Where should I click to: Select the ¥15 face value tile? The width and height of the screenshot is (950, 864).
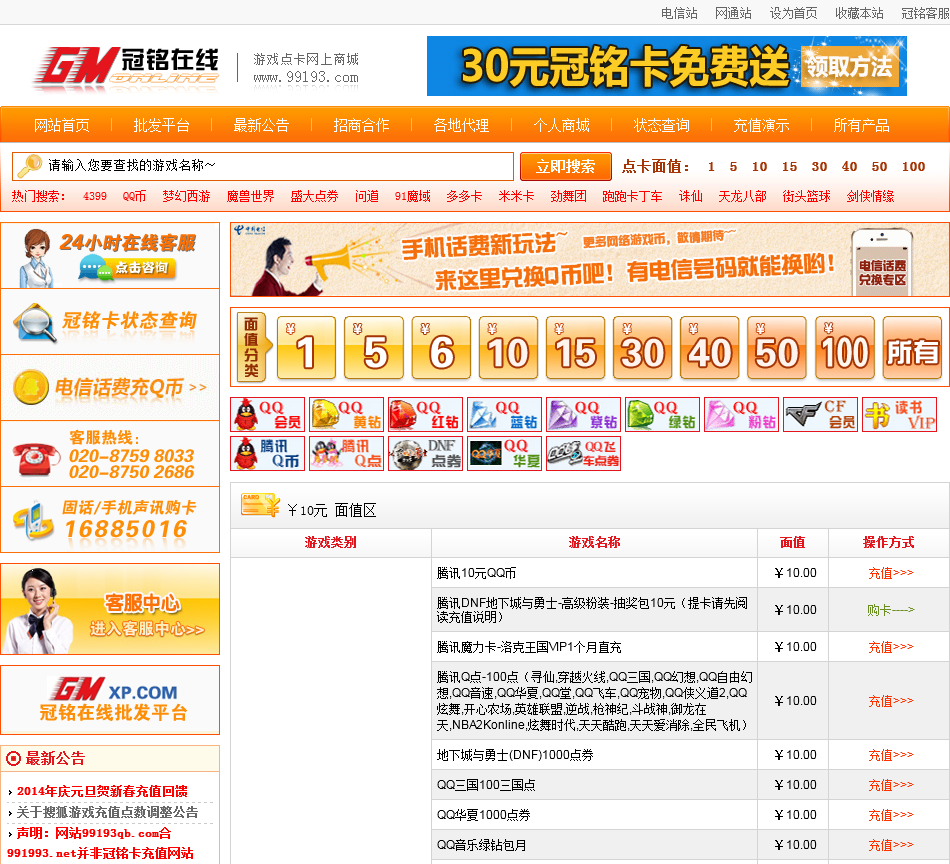[576, 348]
